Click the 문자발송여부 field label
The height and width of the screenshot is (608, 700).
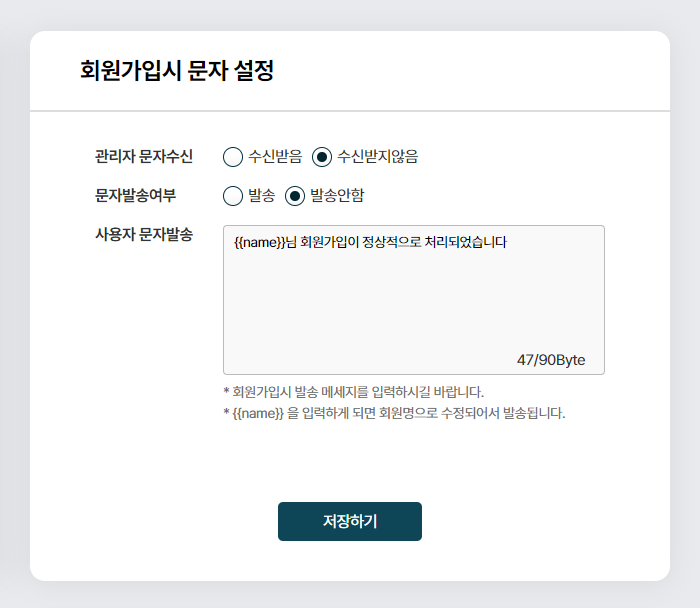[x=135, y=196]
